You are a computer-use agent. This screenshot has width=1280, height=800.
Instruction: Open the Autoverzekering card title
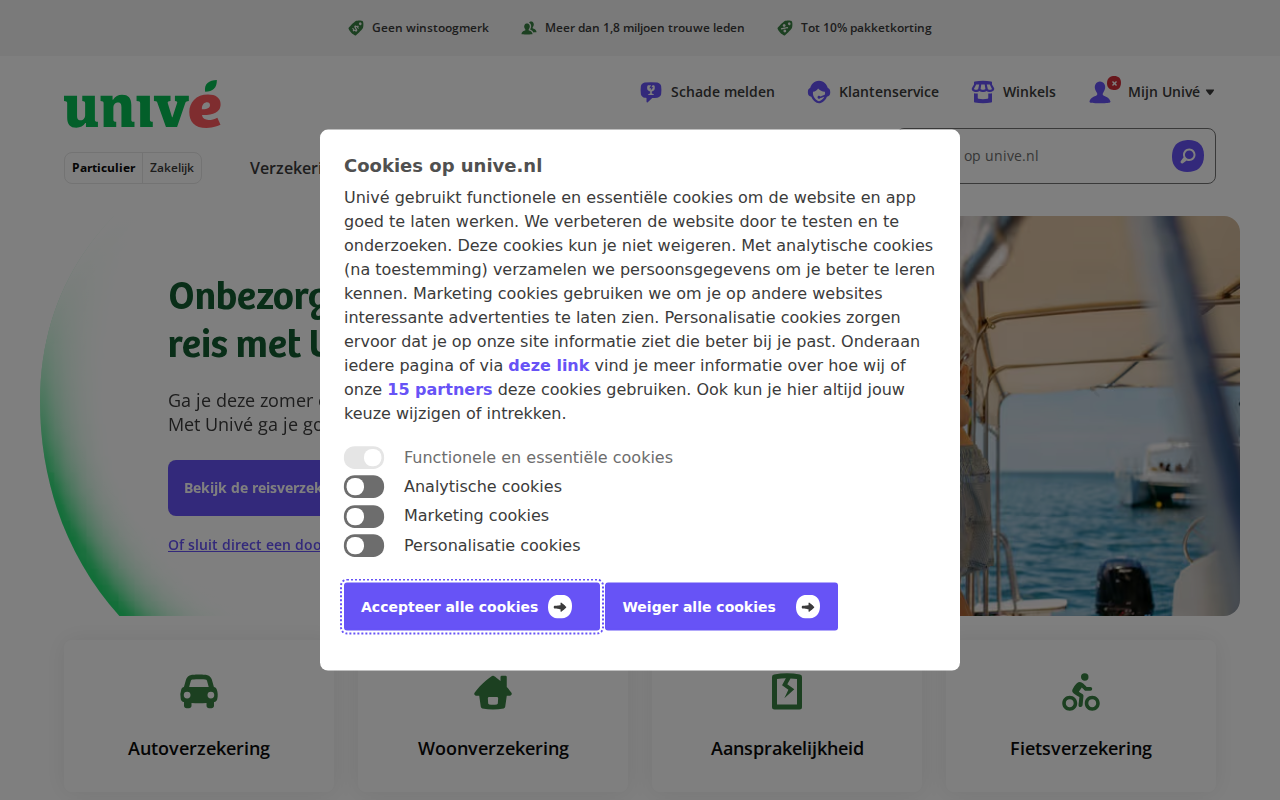point(199,749)
